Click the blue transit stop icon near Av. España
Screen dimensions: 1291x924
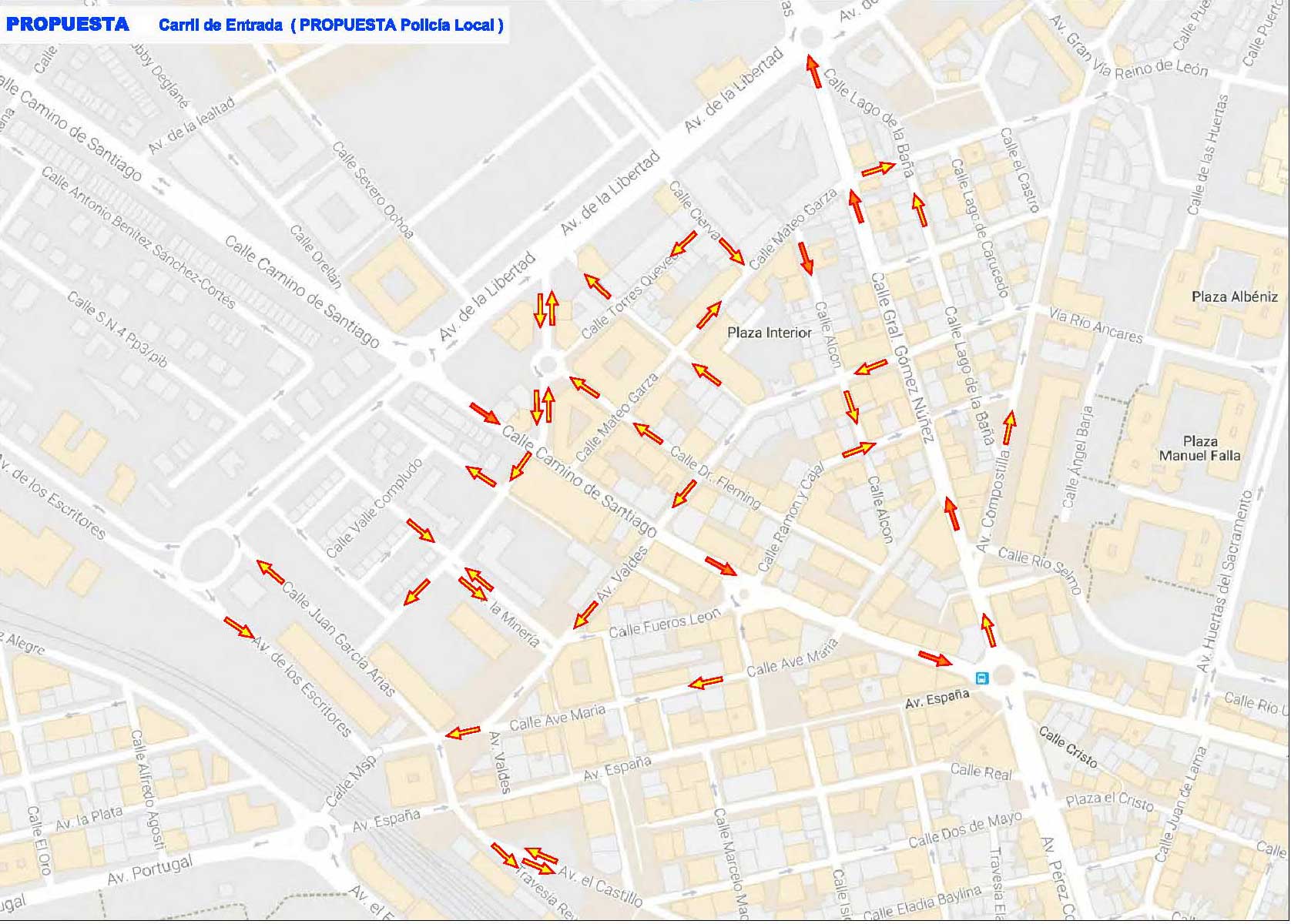point(981,678)
